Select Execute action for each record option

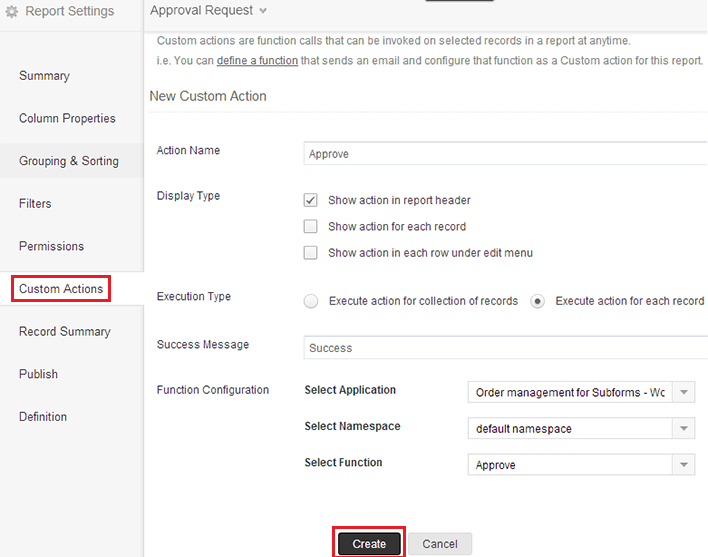[538, 301]
